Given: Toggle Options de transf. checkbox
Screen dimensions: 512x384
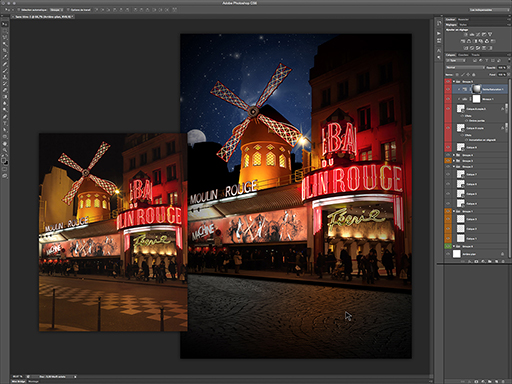Looking at the screenshot, I should 68,10.
